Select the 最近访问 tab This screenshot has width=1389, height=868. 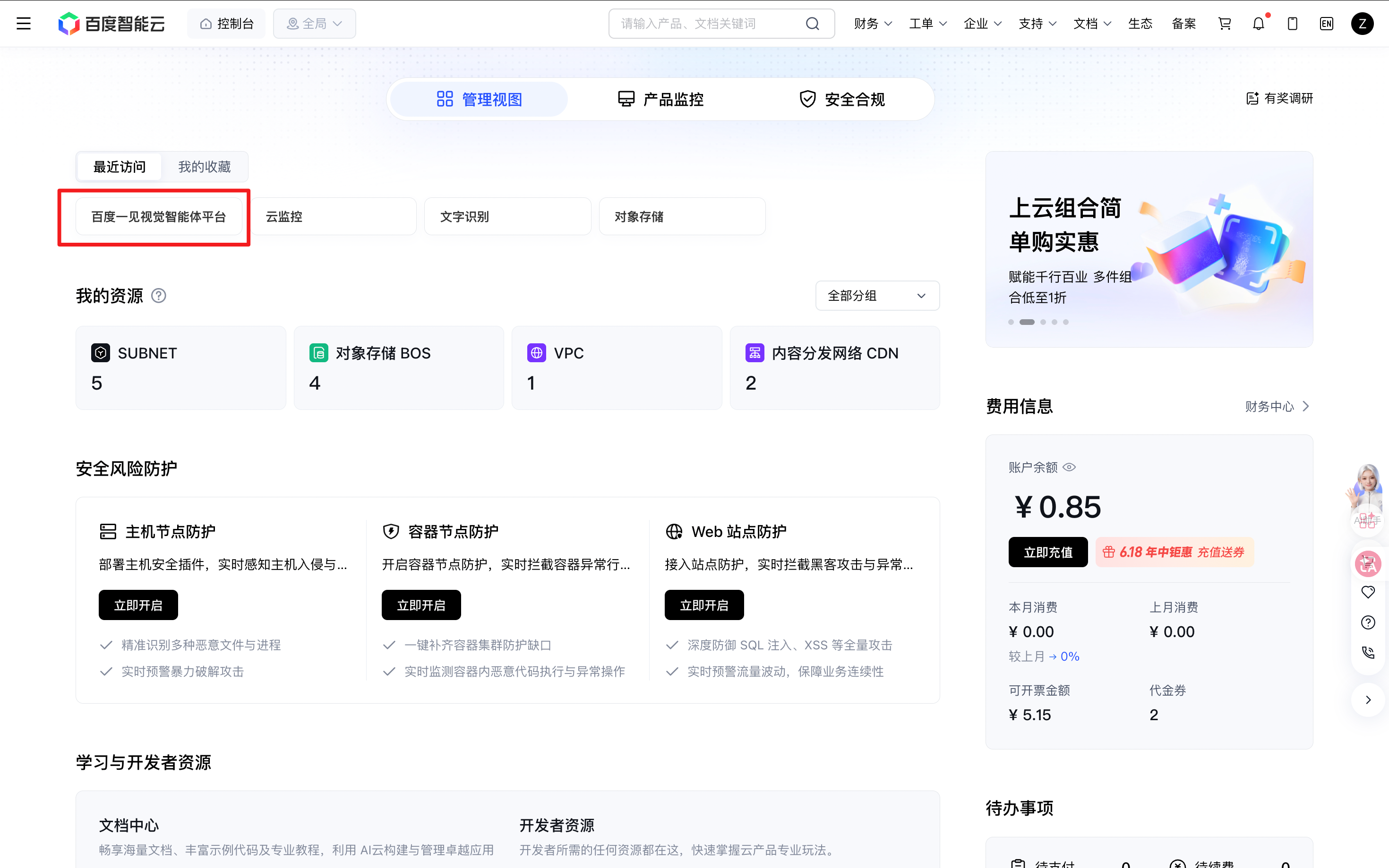[120, 167]
